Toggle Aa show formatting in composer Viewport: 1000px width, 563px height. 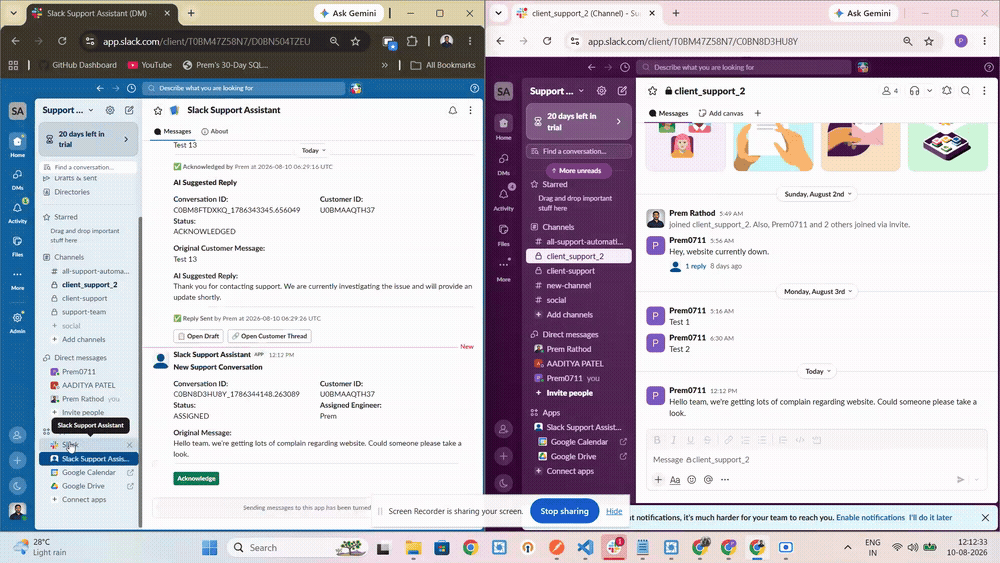[675, 479]
